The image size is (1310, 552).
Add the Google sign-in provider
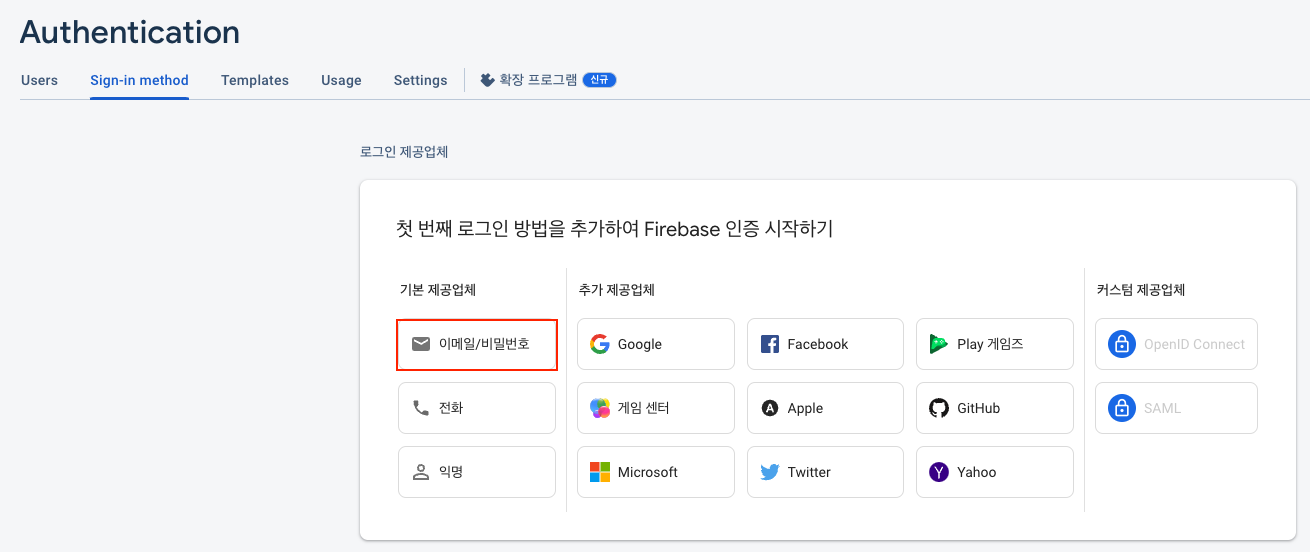pos(656,344)
